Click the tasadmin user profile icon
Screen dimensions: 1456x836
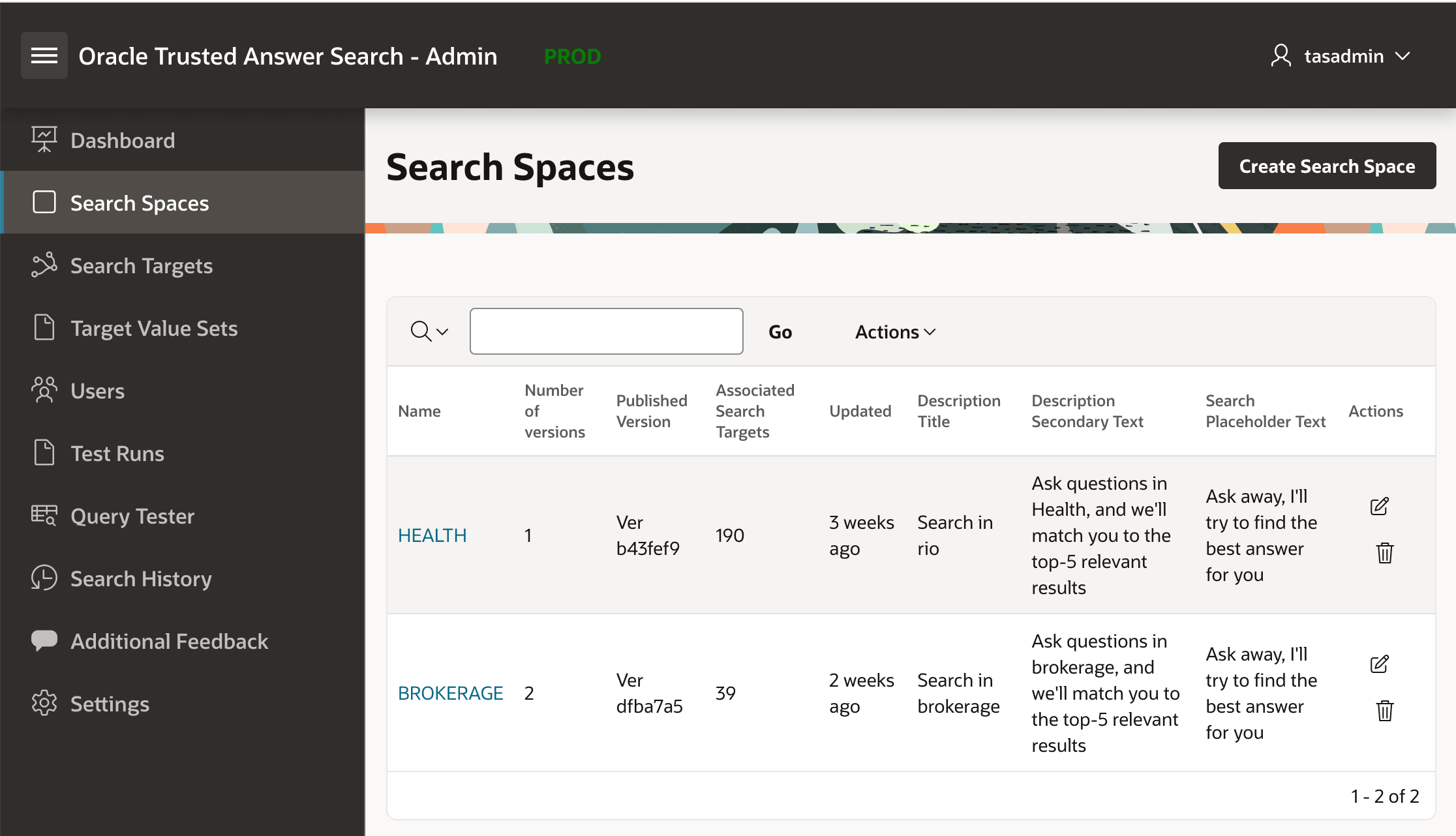(x=1281, y=55)
